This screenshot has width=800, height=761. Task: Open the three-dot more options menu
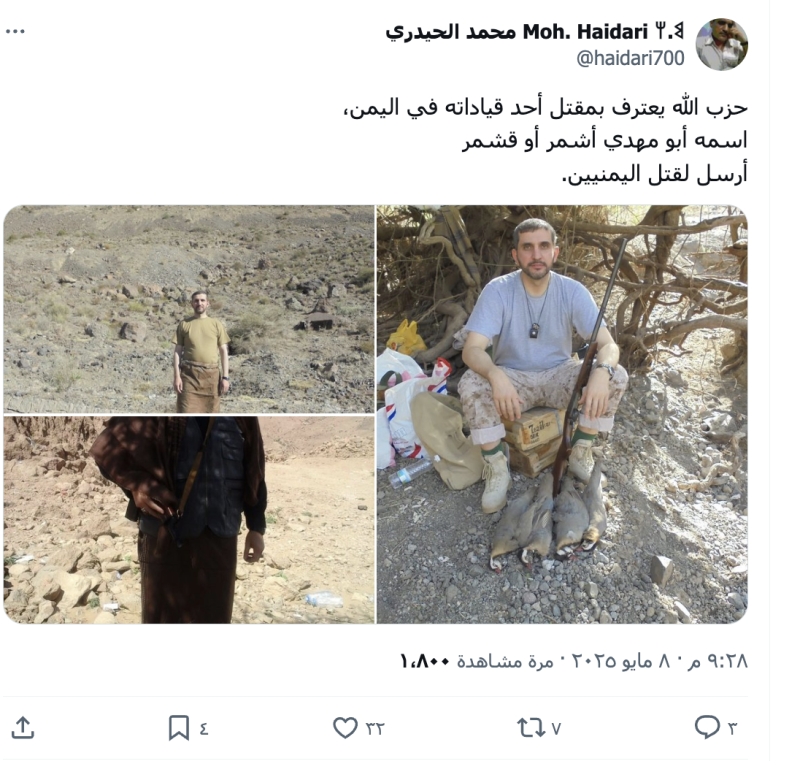[x=15, y=32]
